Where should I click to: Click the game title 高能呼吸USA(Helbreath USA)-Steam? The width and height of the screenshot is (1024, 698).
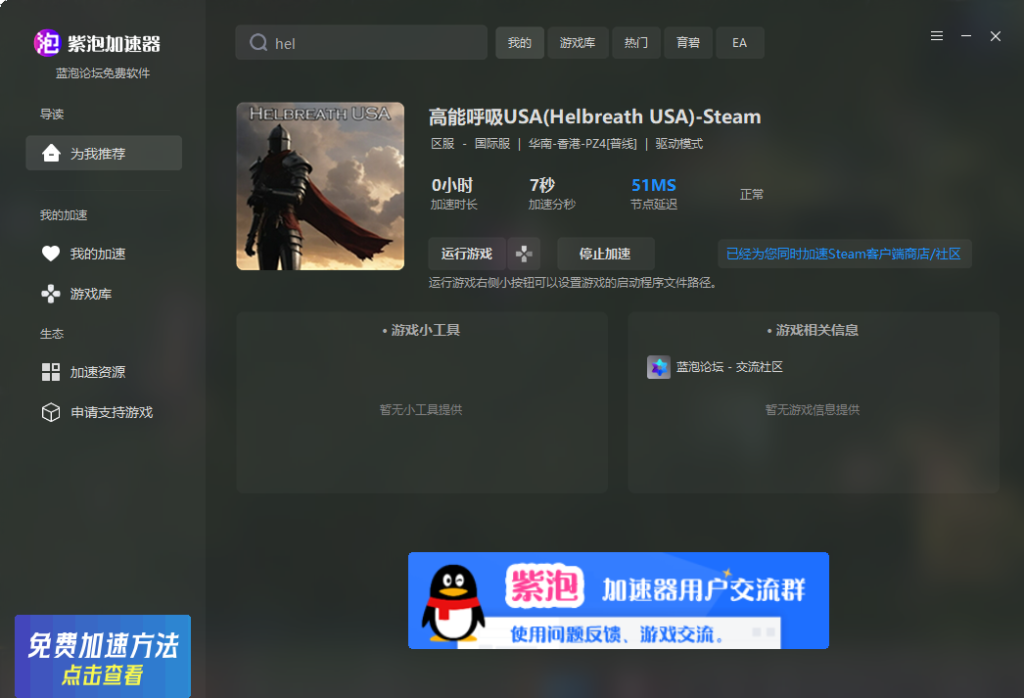click(594, 117)
